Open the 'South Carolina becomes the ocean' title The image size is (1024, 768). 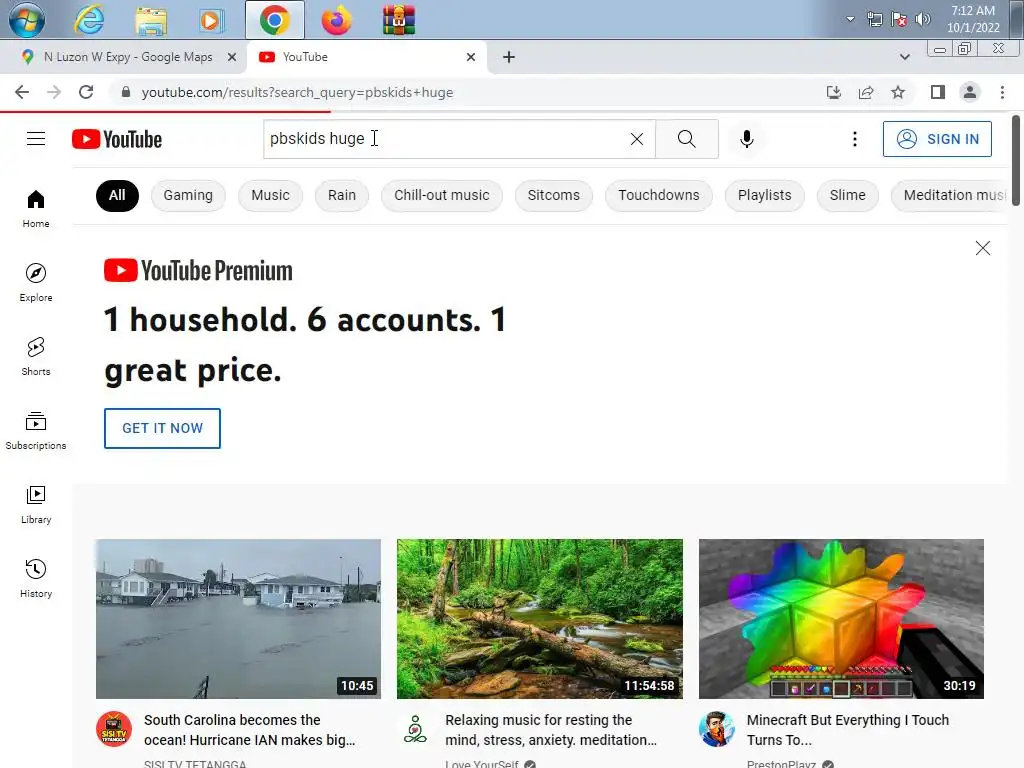point(249,729)
